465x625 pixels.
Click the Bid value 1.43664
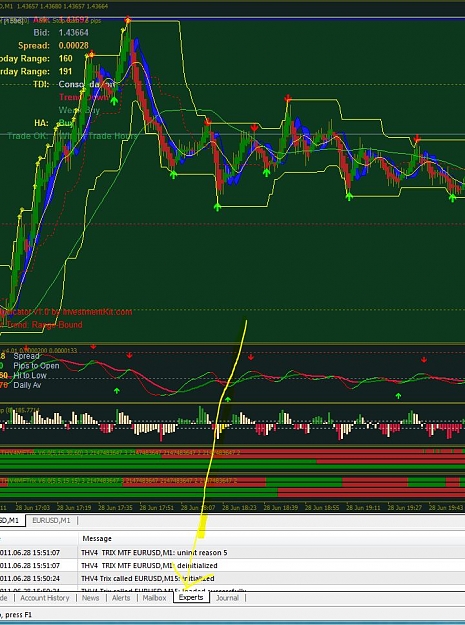coord(74,33)
